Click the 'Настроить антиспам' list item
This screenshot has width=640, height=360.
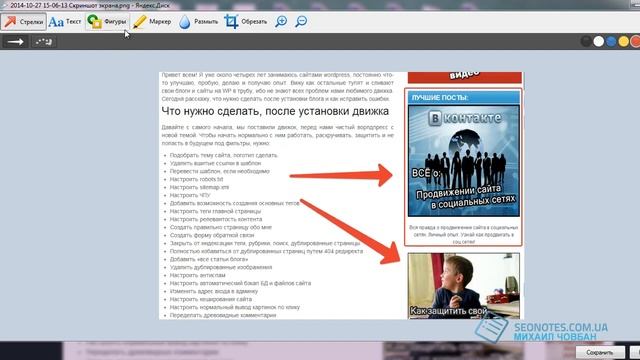pos(198,275)
